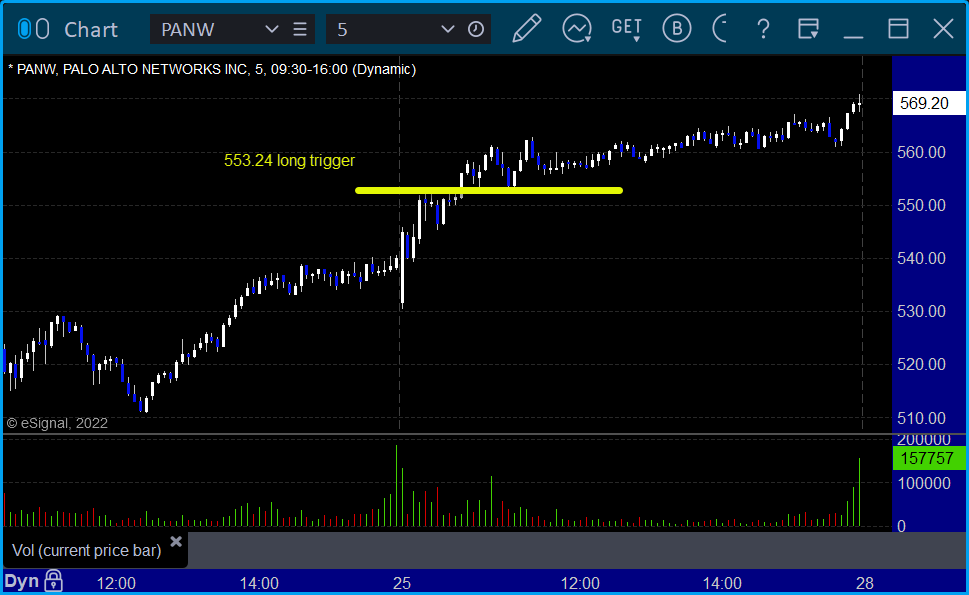Toggle the Dyn lock icon

click(54, 581)
